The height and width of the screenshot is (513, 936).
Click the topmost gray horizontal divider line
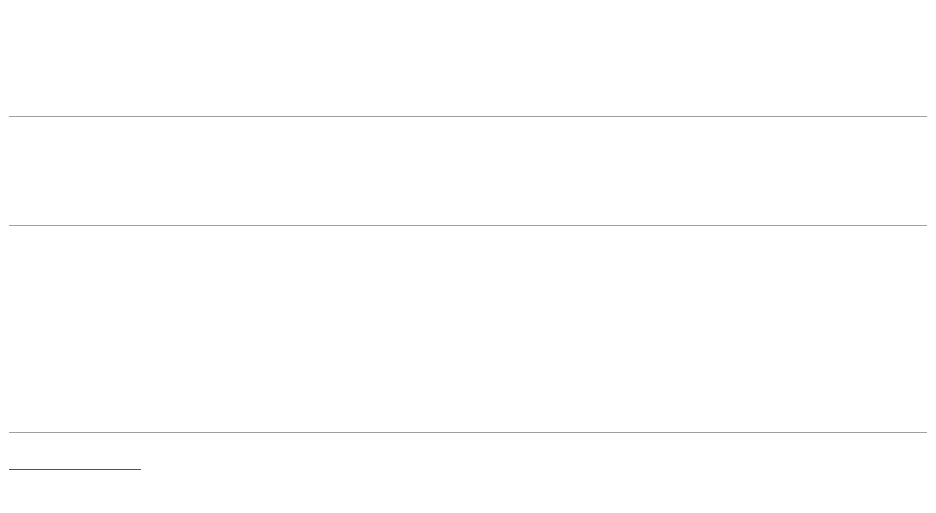468,116
